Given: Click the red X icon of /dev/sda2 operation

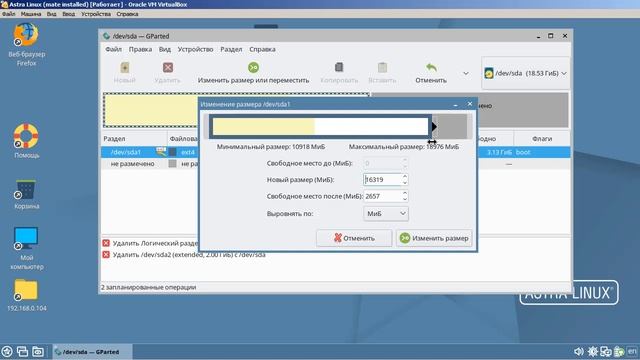Looking at the screenshot, I should pyautogui.click(x=106, y=255).
